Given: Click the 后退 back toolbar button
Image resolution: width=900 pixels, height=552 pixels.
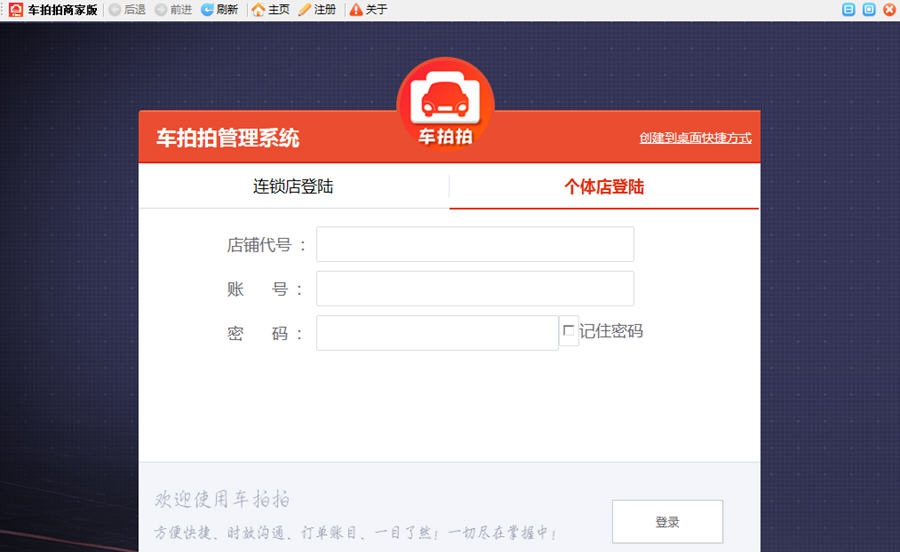Looking at the screenshot, I should [127, 9].
